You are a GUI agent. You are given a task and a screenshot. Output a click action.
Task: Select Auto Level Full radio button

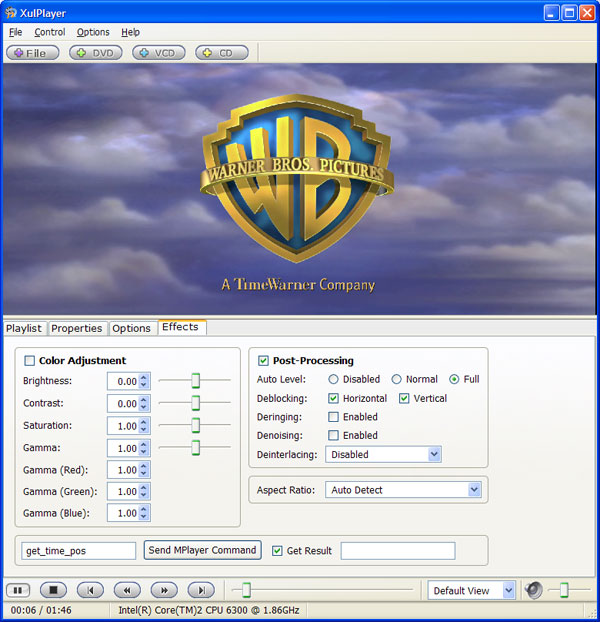click(454, 379)
